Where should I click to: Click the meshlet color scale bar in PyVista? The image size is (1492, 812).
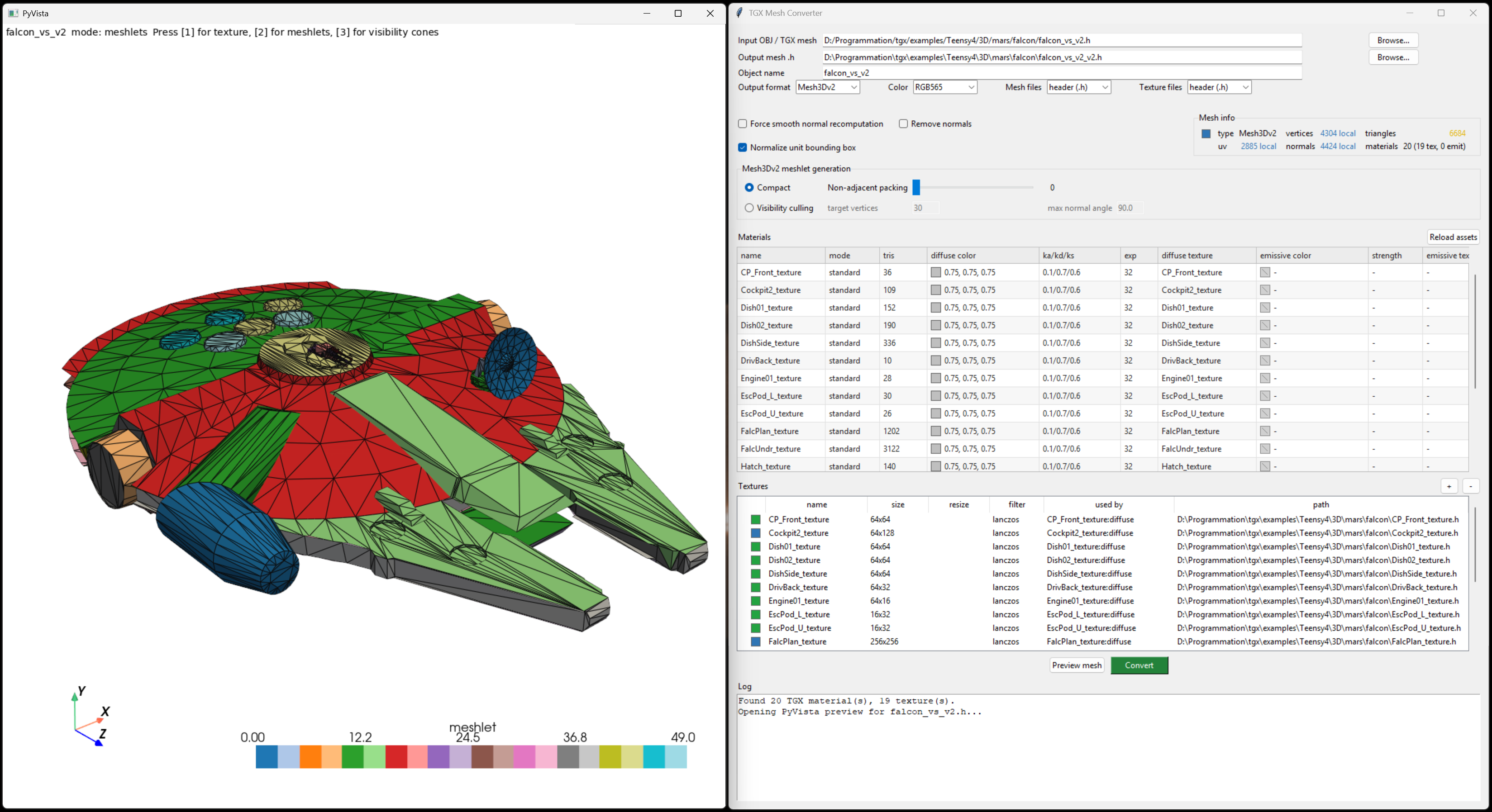pyautogui.click(x=471, y=756)
